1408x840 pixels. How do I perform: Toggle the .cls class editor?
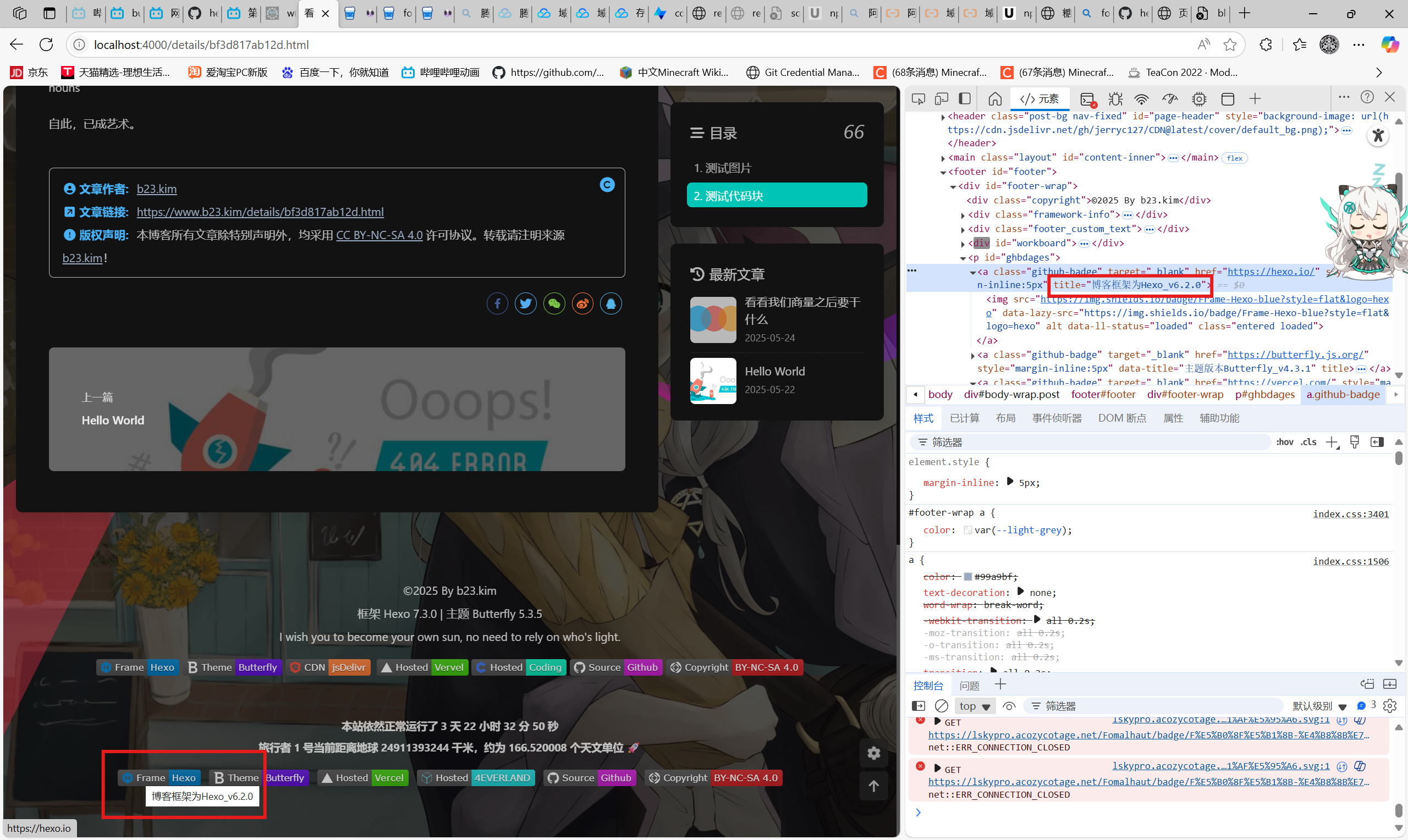click(x=1308, y=442)
